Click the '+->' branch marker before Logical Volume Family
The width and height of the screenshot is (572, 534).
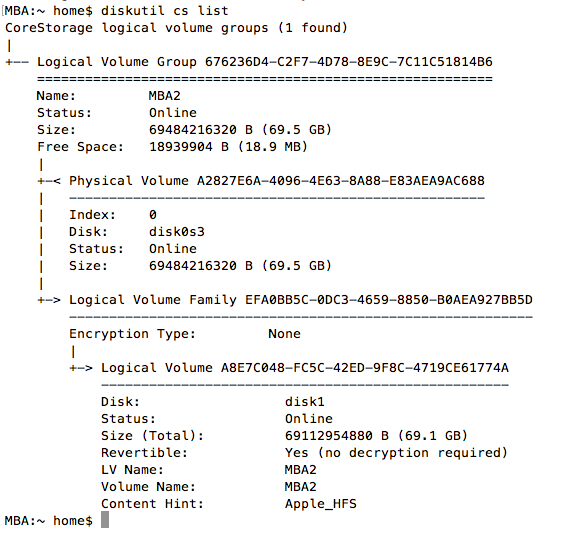click(x=49, y=300)
